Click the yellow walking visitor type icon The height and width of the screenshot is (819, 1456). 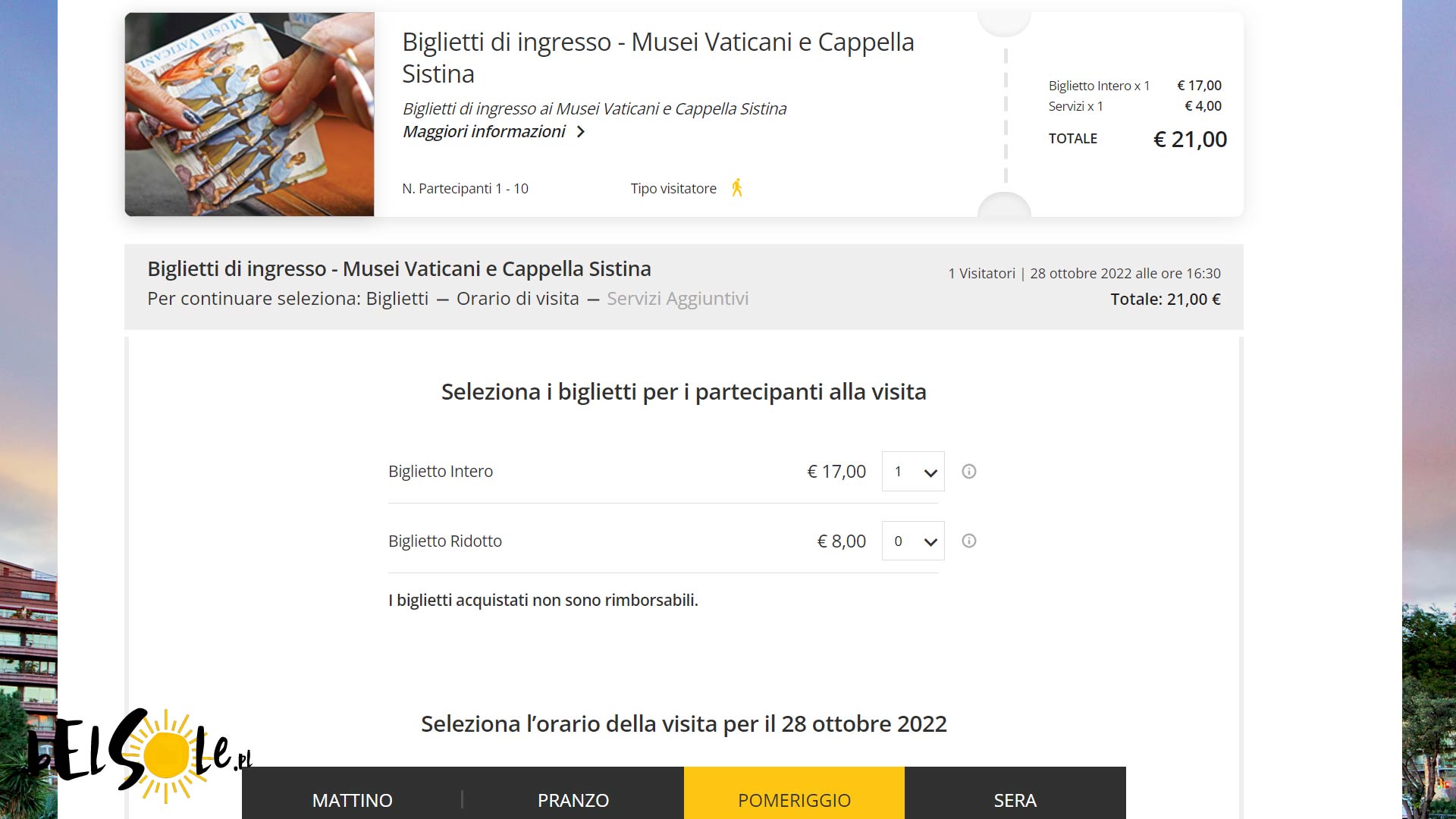(736, 188)
